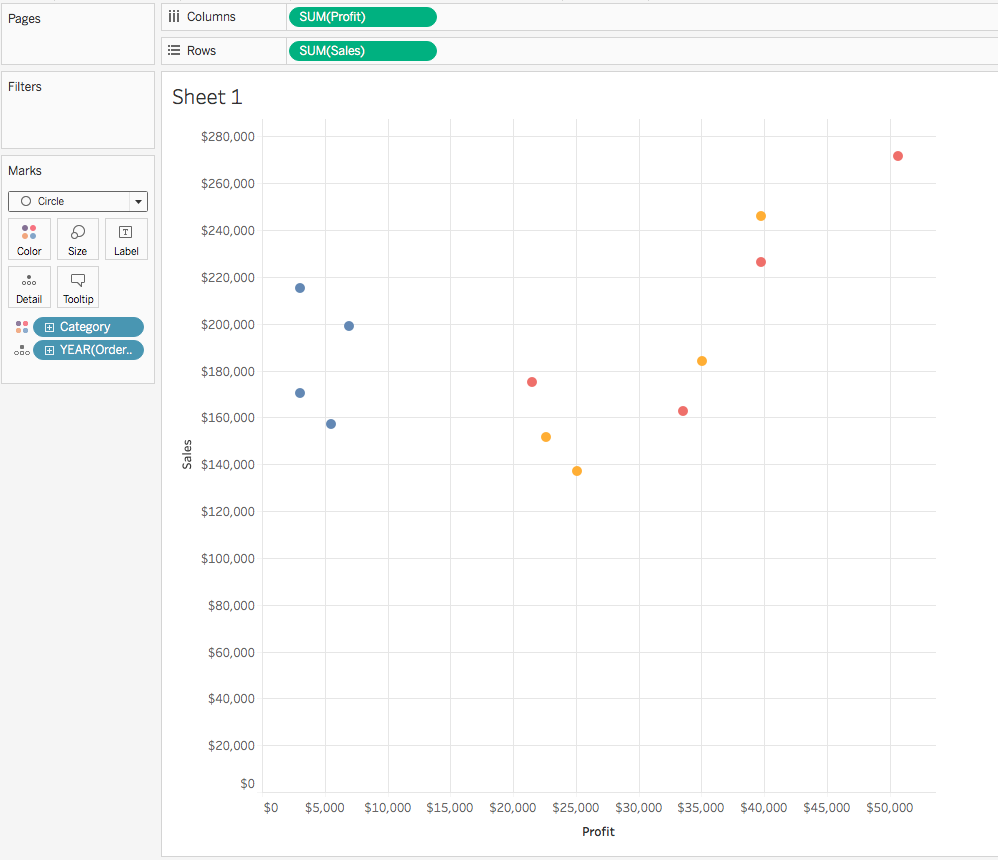Expand the Category pill plus icon
This screenshot has width=998, height=860.
48,326
